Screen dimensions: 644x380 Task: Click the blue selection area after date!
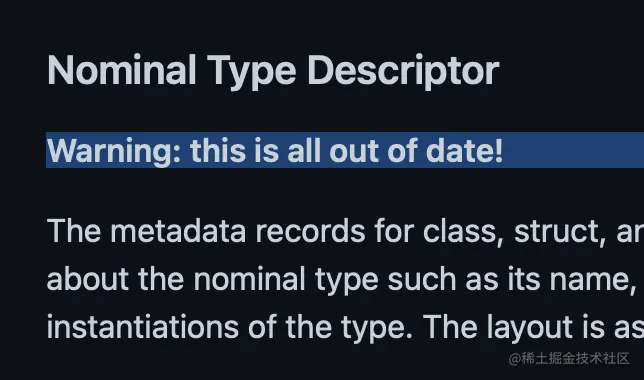(573, 150)
